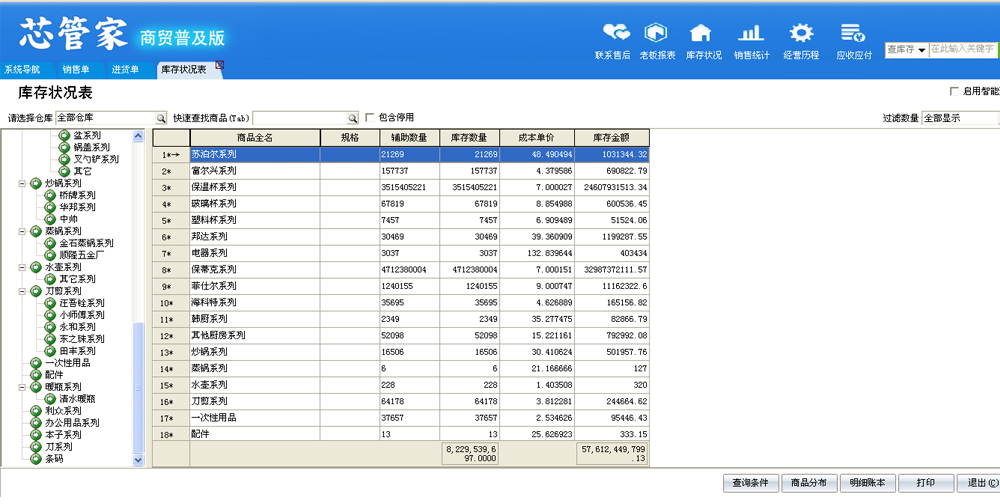The height and width of the screenshot is (504, 1000).
Task: Collapse 炒锅系列 tree branch minus box
Action: point(22,183)
